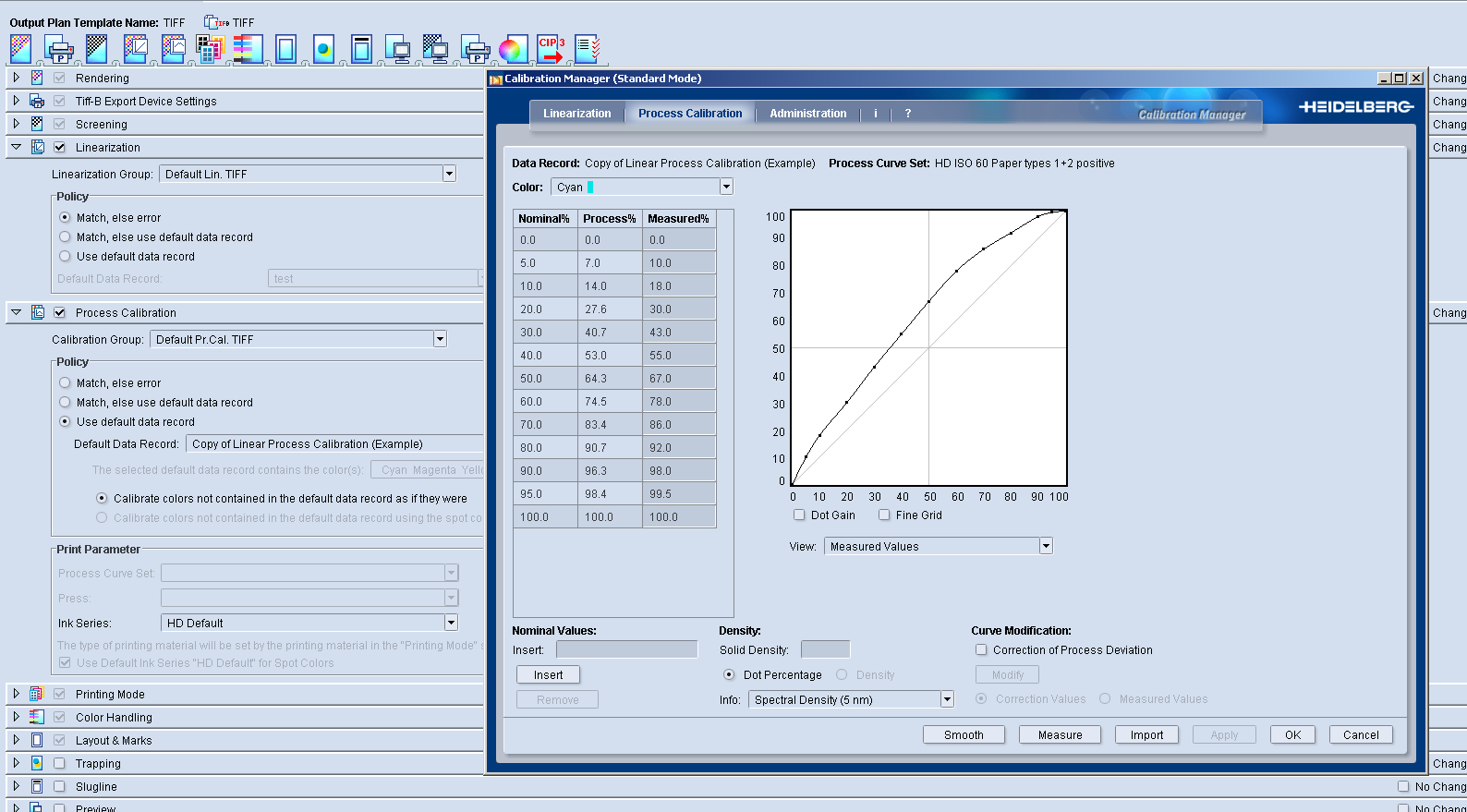The image size is (1467, 812).
Task: Open the Administration tab
Action: pos(807,114)
